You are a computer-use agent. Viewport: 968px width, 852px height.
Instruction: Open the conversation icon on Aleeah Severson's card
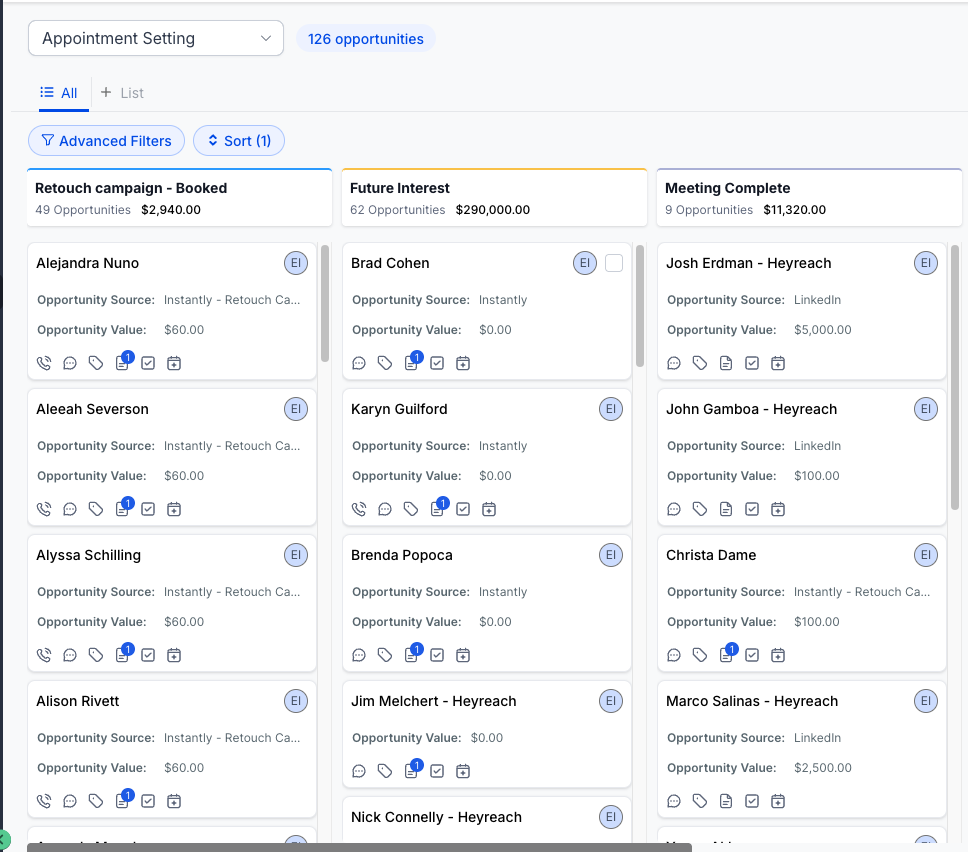tap(70, 509)
